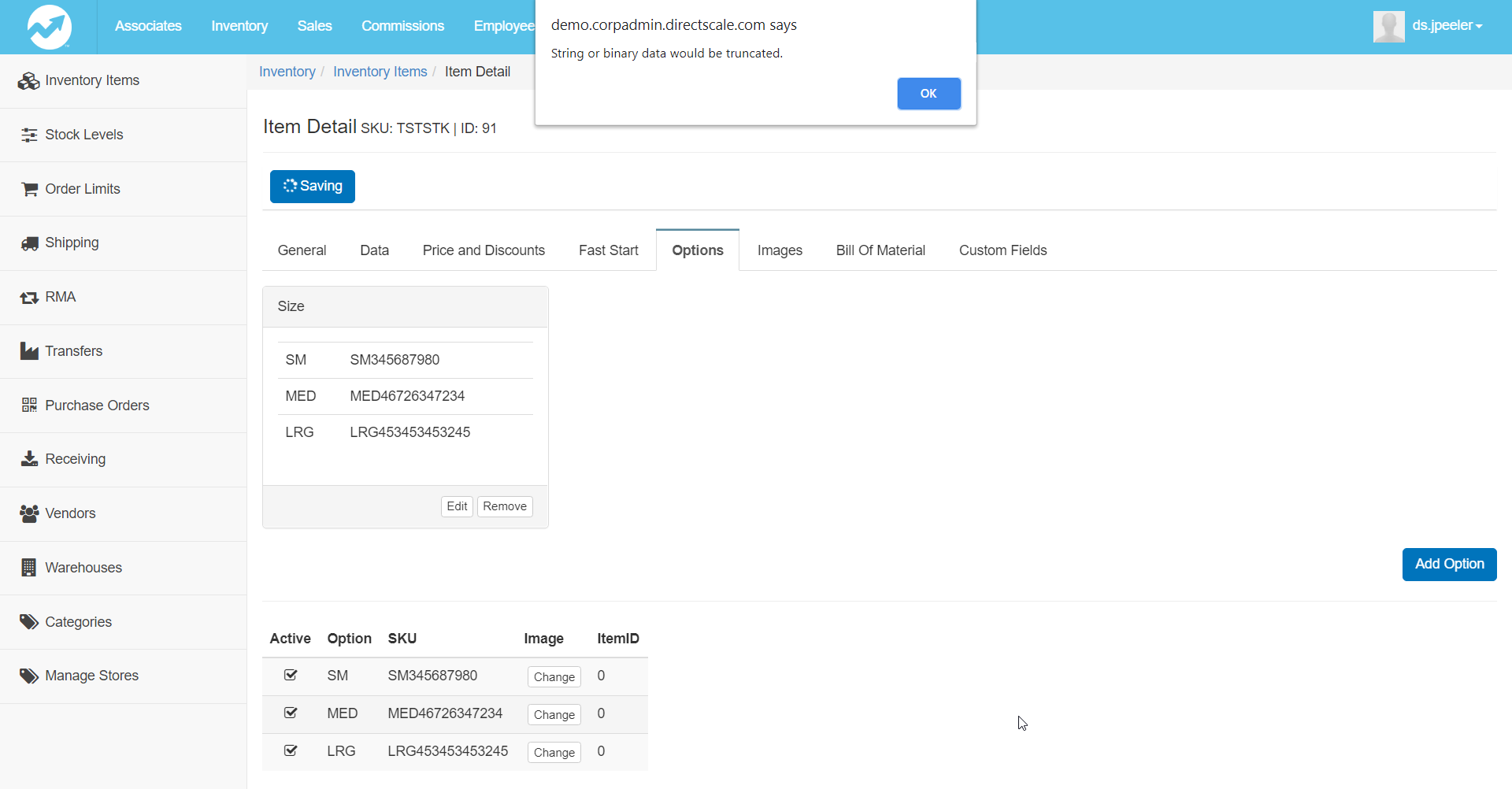
Task: Click the Shipping truck icon
Action: pos(29,243)
